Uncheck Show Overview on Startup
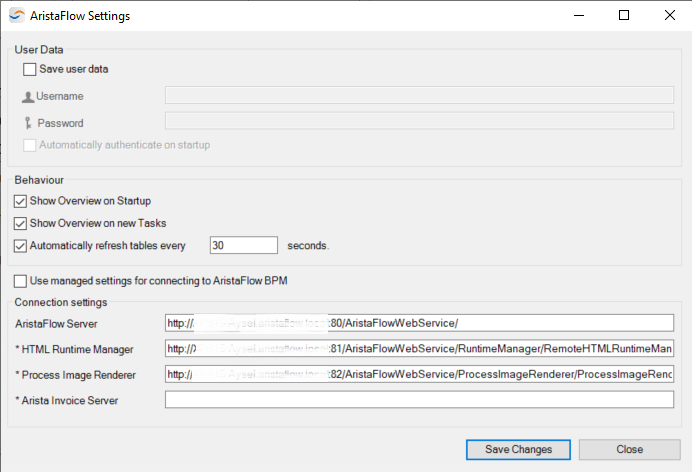This screenshot has height=472, width=692. point(20,201)
